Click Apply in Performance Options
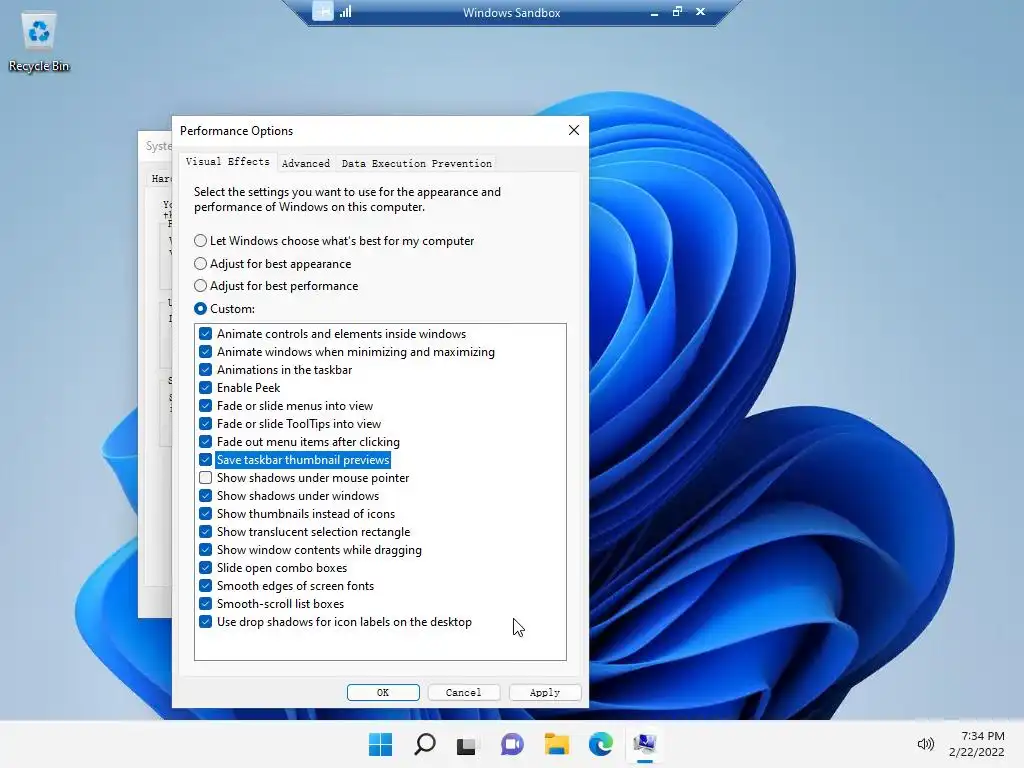This screenshot has height=768, width=1024. pos(545,692)
